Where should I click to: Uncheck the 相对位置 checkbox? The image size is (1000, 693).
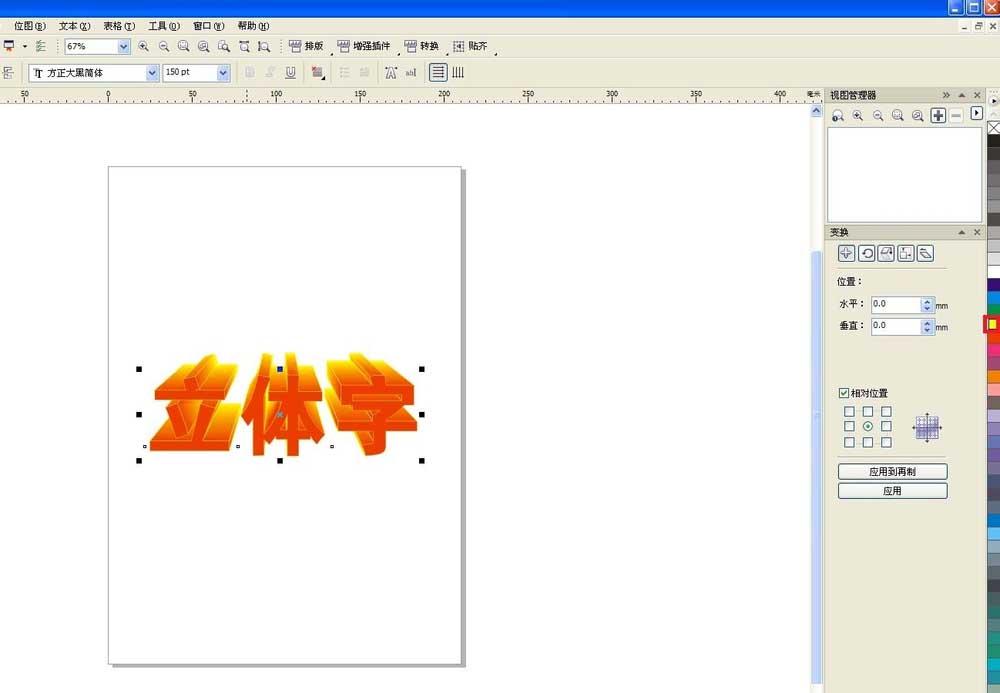click(x=844, y=393)
